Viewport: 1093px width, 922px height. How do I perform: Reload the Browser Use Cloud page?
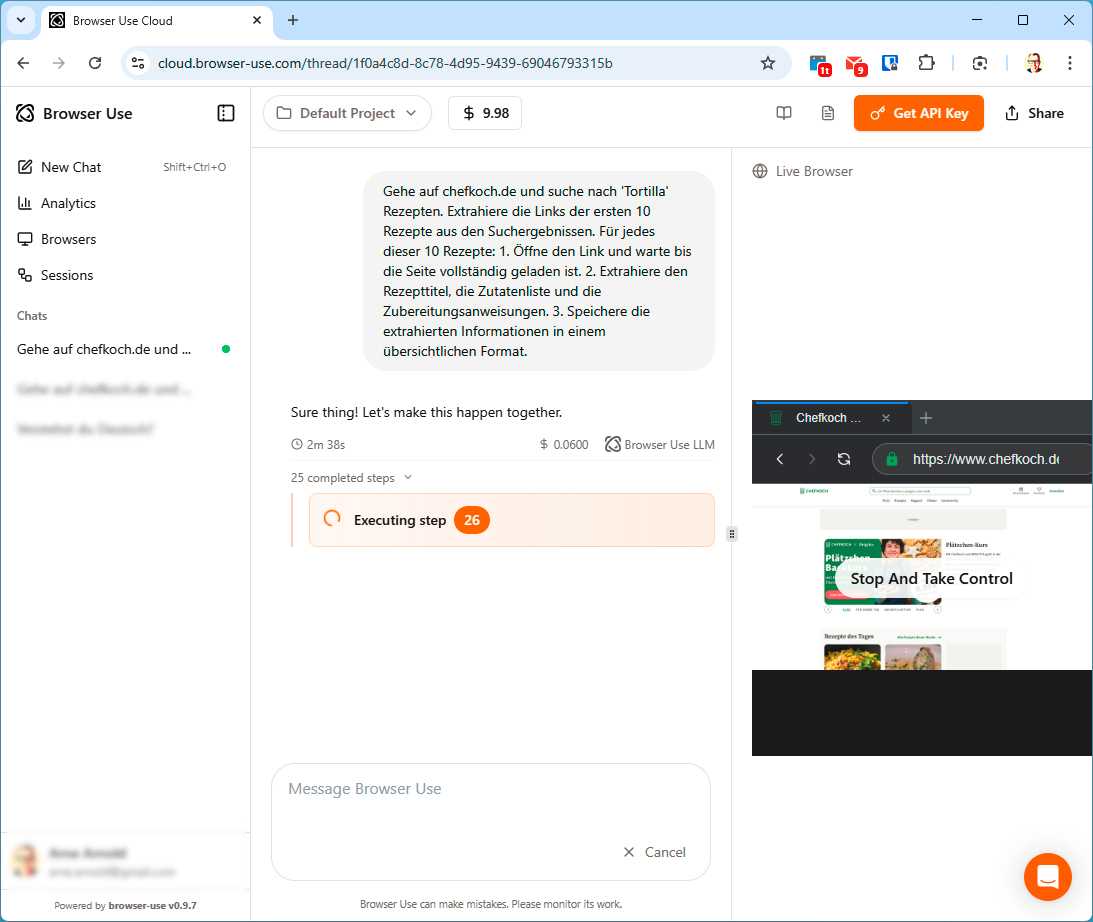95,63
